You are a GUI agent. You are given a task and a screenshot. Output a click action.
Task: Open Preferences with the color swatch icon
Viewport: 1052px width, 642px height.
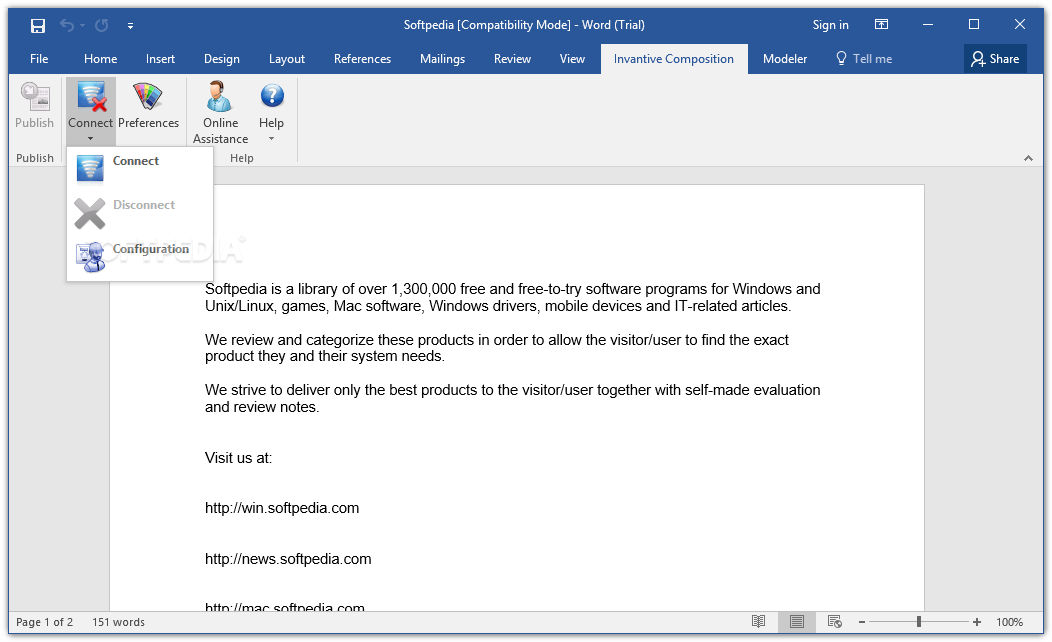click(148, 97)
